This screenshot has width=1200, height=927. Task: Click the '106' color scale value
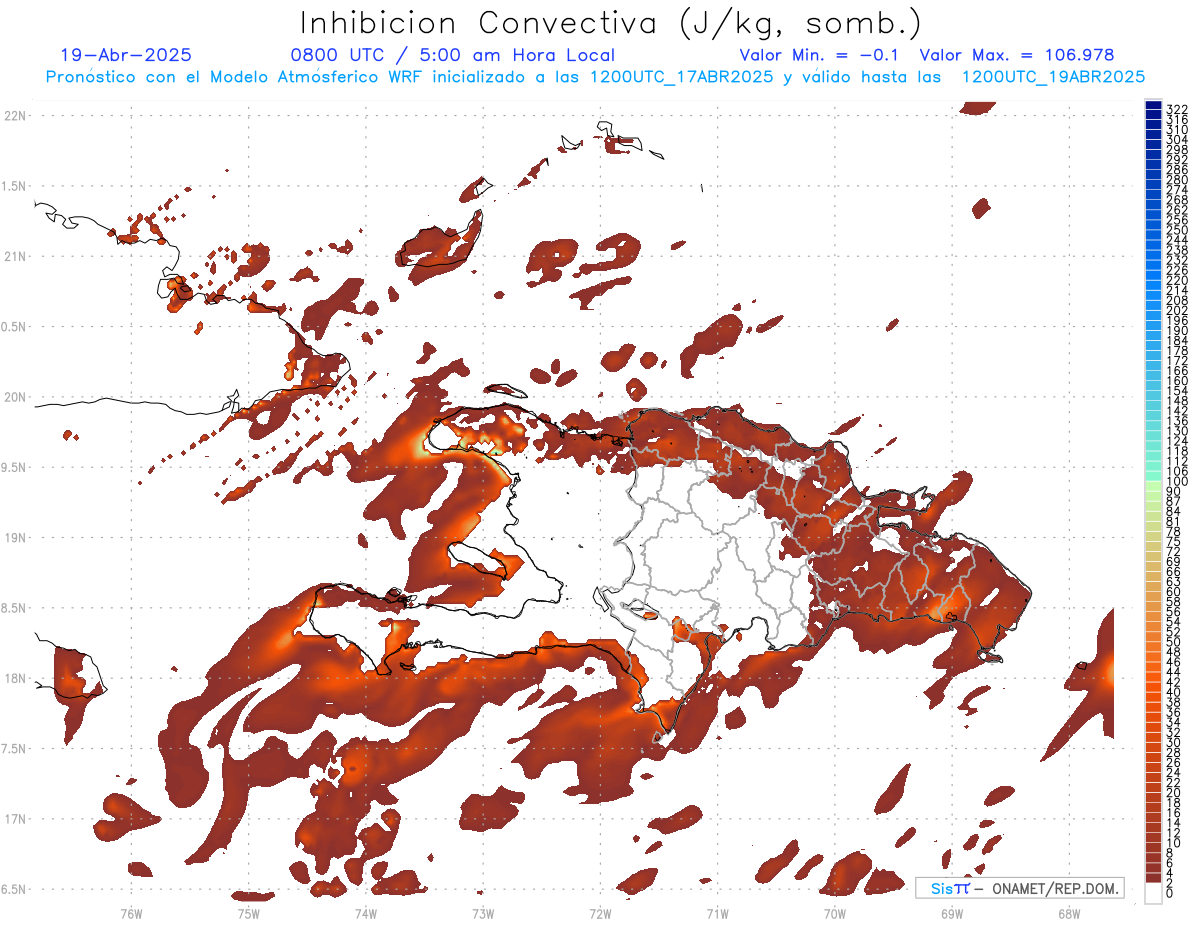pyautogui.click(x=1177, y=471)
